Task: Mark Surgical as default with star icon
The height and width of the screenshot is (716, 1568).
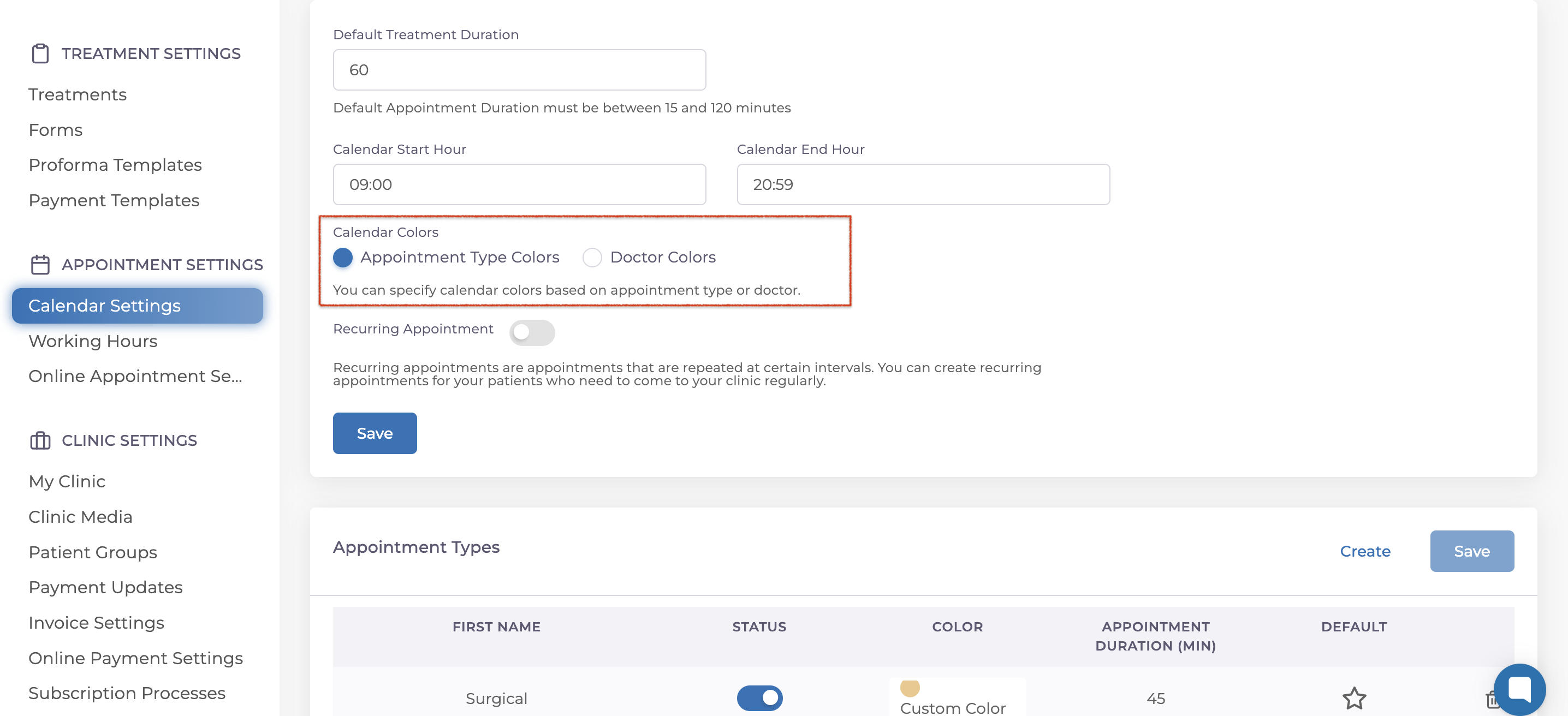Action: tap(1354, 699)
